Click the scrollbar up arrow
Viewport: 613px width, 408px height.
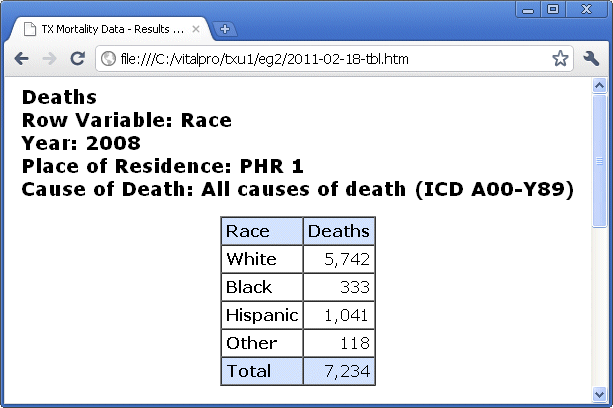pos(599,85)
